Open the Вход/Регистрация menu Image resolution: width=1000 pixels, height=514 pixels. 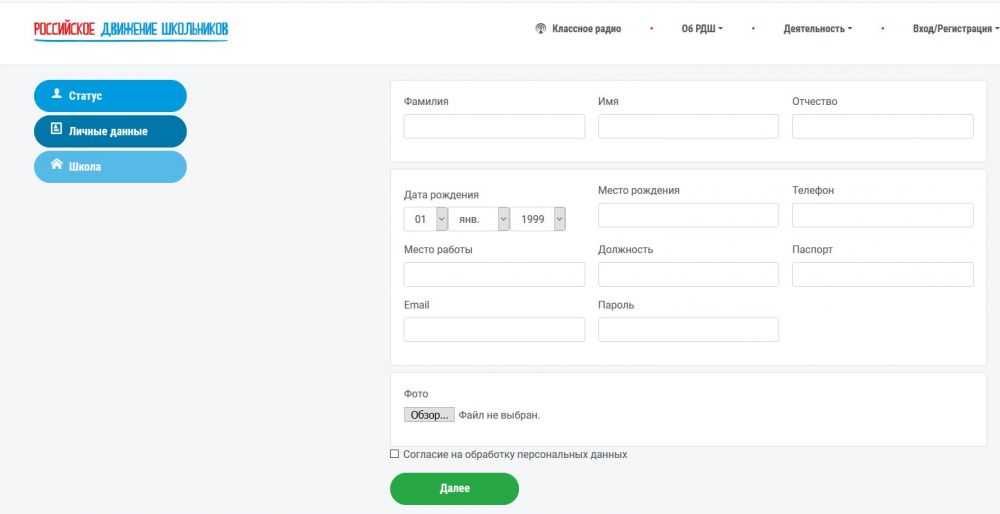click(956, 29)
